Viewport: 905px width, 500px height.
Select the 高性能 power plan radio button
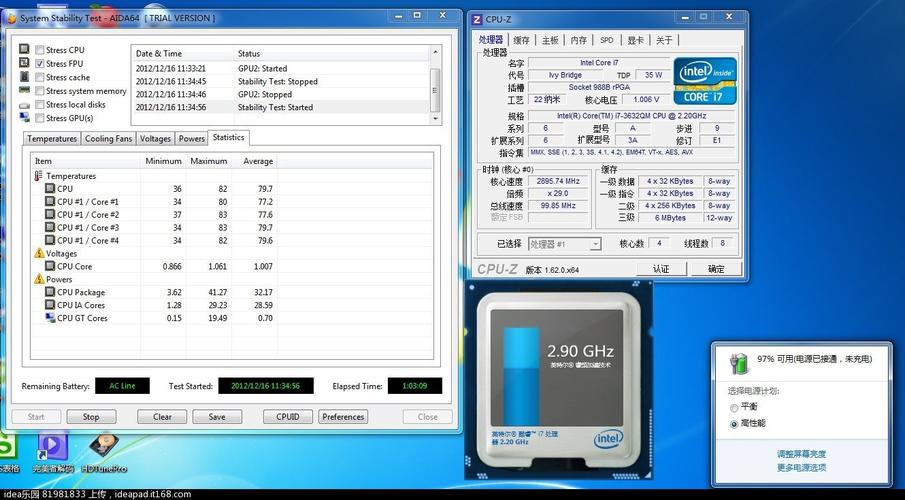(734, 424)
